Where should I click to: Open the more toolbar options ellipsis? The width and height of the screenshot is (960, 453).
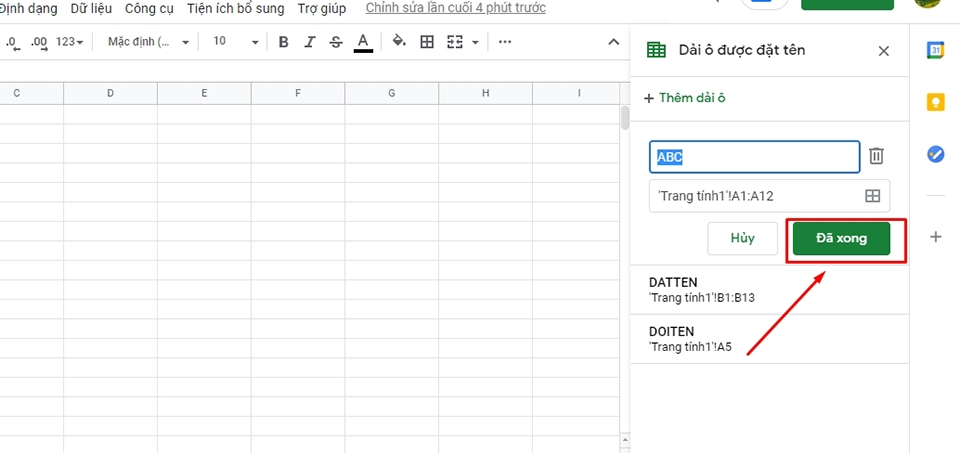coord(504,42)
